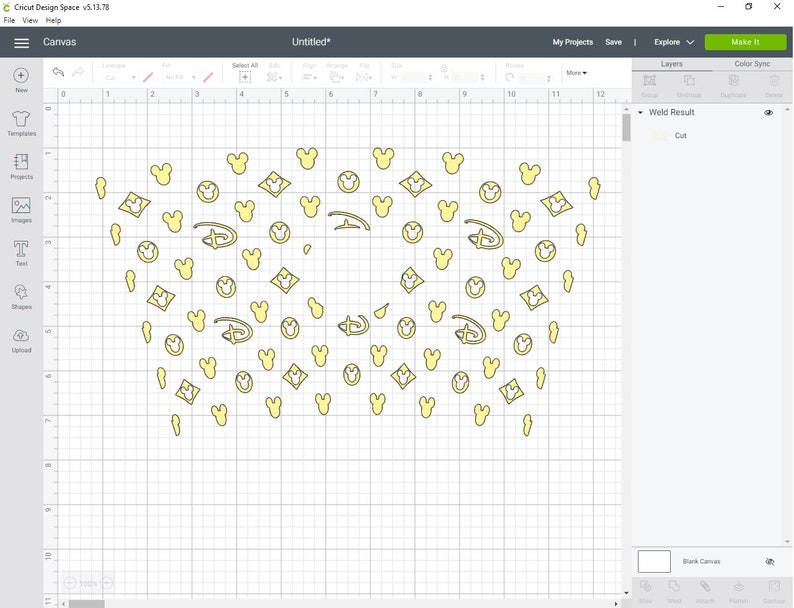This screenshot has height=608, width=794.
Task: Open the Linetype Cut dropdown
Action: (120, 77)
